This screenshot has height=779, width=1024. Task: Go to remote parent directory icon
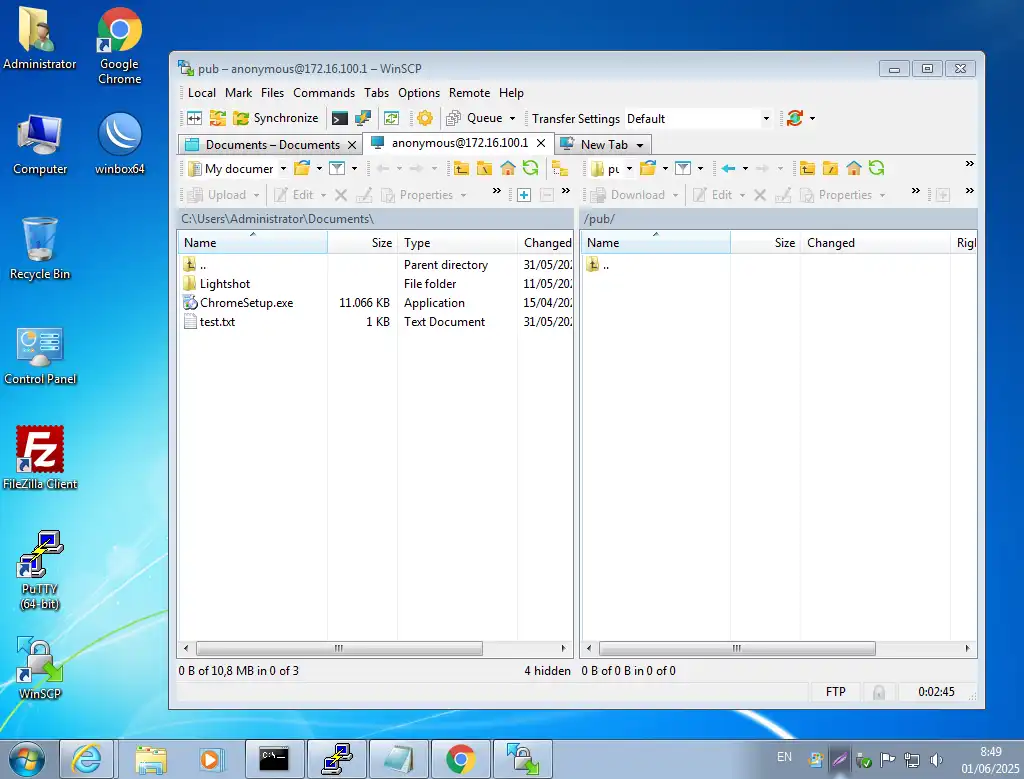pyautogui.click(x=808, y=168)
